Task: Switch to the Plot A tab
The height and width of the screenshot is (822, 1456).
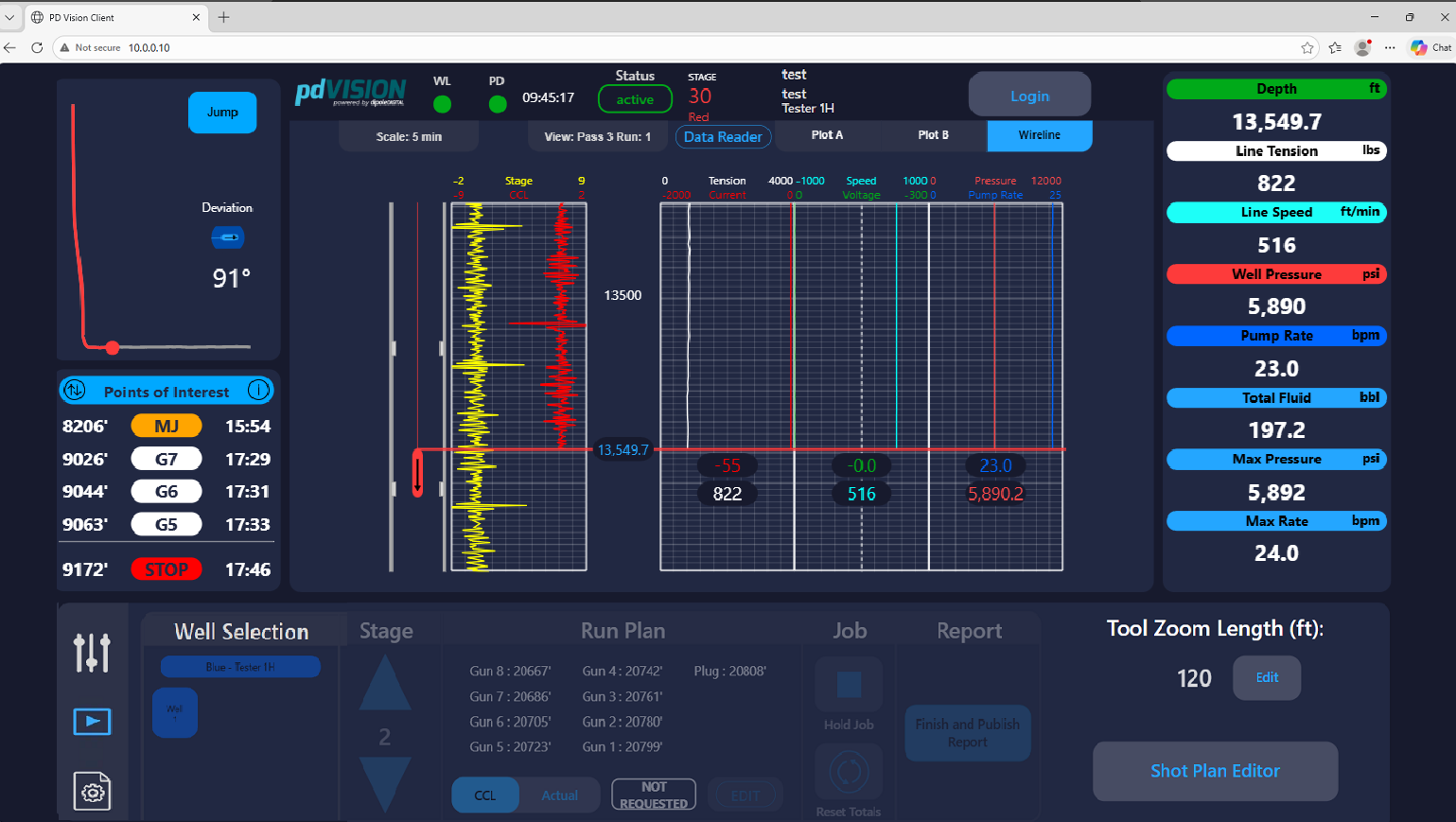Action: 827,135
